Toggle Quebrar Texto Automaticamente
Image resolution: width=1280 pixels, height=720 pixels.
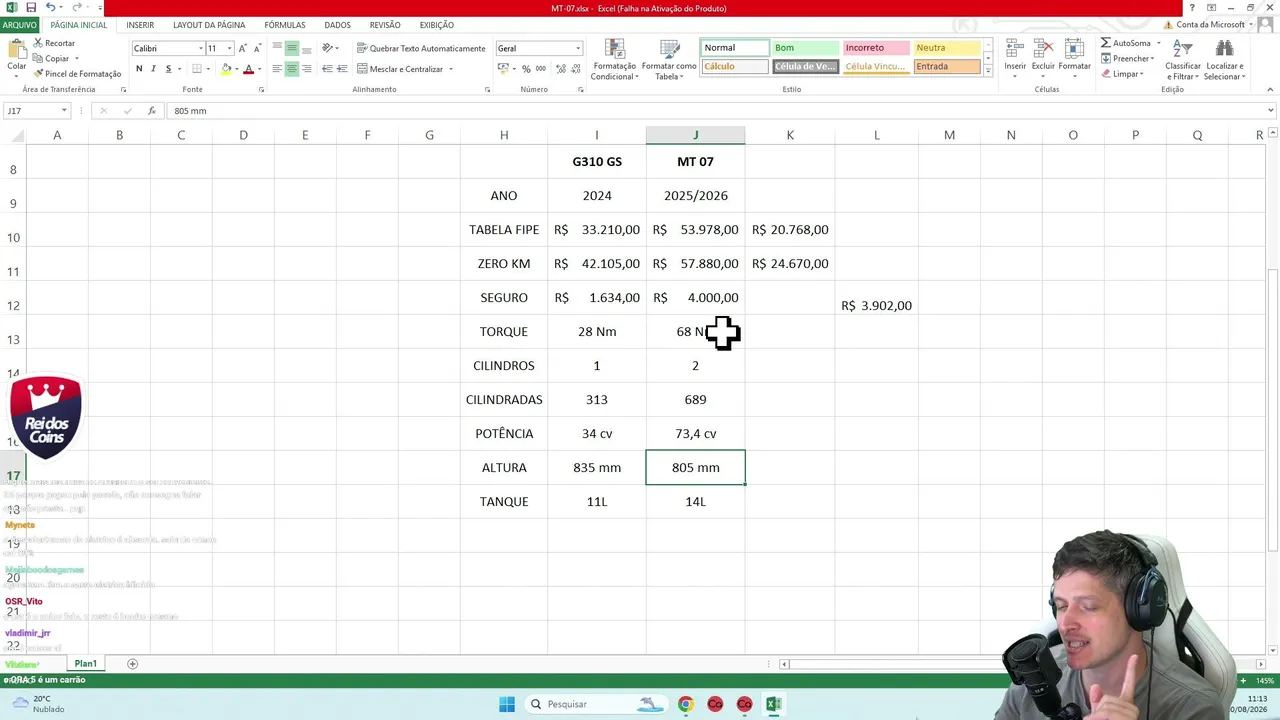[x=419, y=48]
